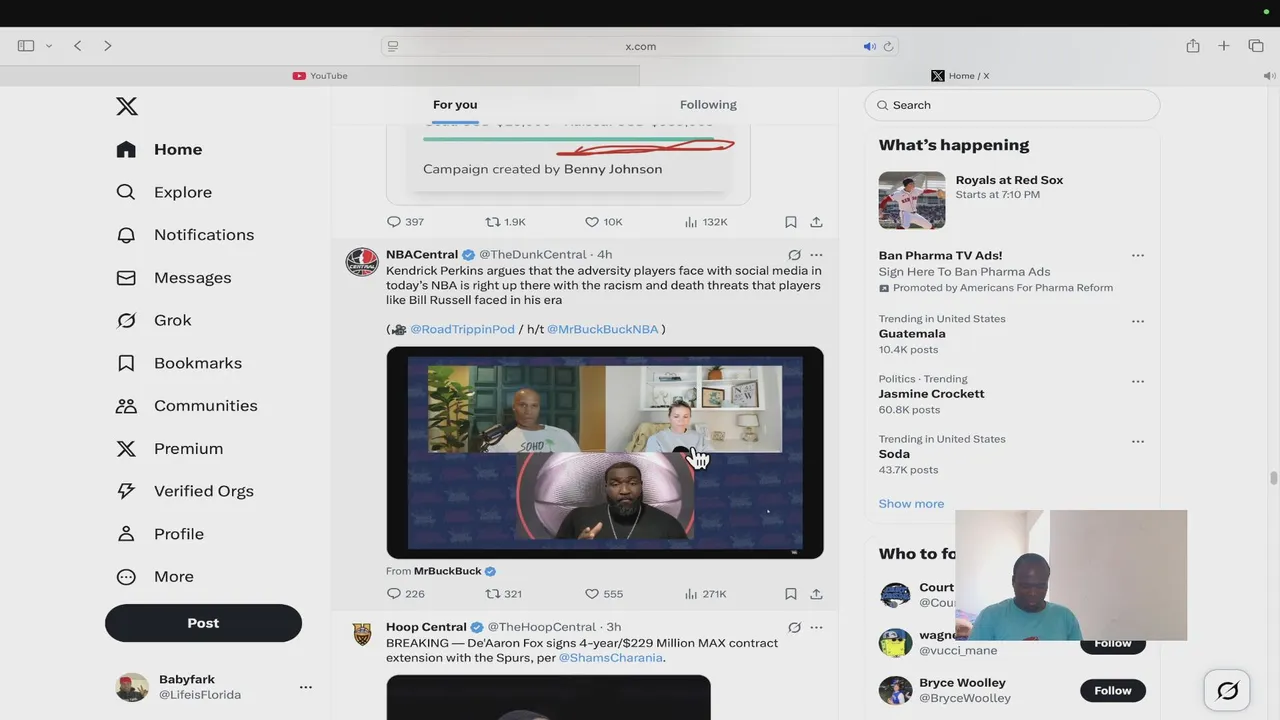Like NBACentral post with 555 likes

pos(603,594)
